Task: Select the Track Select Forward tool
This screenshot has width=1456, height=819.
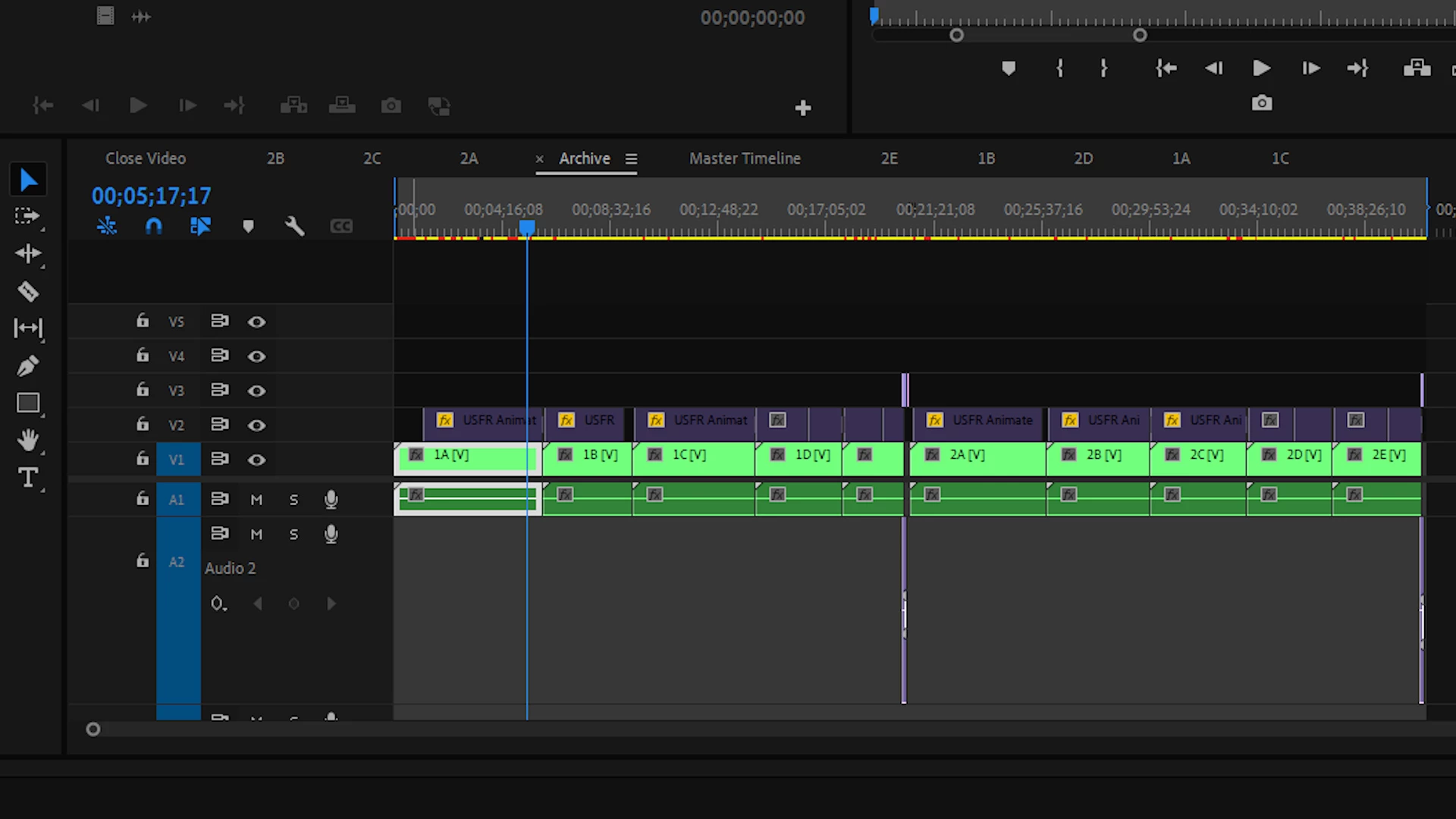Action: [28, 217]
